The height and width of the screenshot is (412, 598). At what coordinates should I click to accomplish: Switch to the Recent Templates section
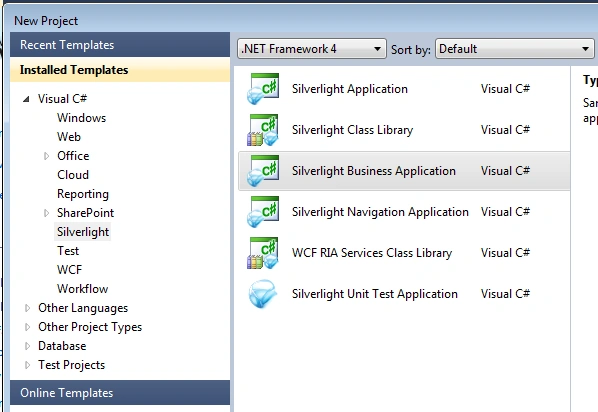pyautogui.click(x=120, y=45)
